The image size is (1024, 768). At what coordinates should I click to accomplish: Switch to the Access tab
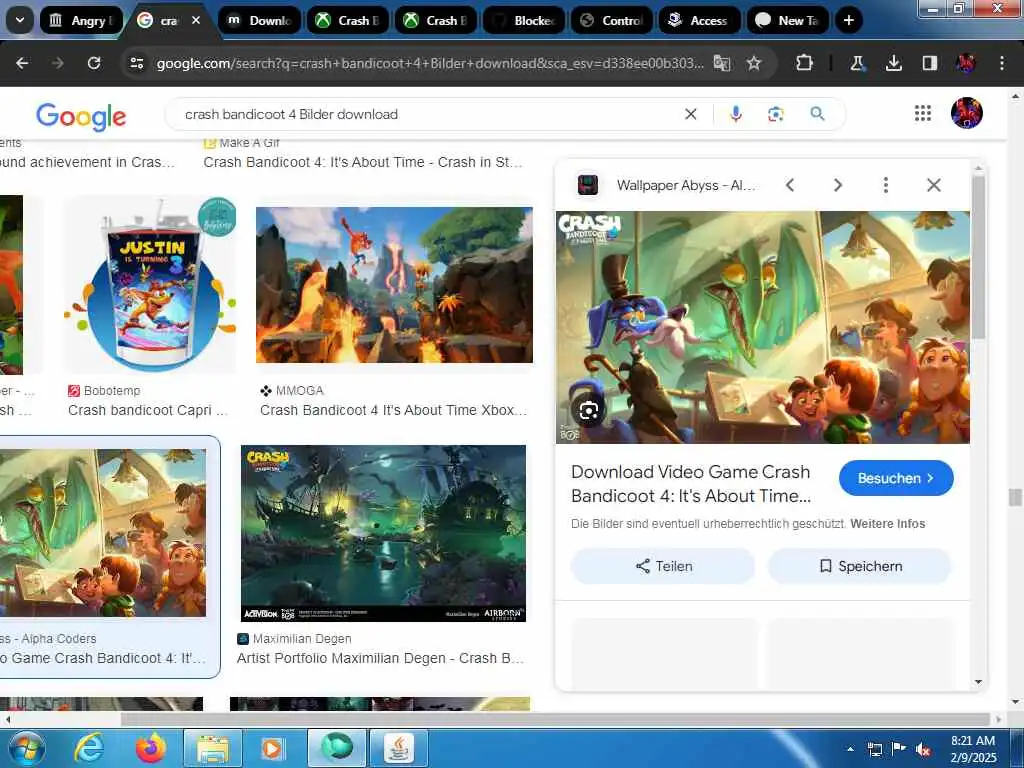coord(700,20)
